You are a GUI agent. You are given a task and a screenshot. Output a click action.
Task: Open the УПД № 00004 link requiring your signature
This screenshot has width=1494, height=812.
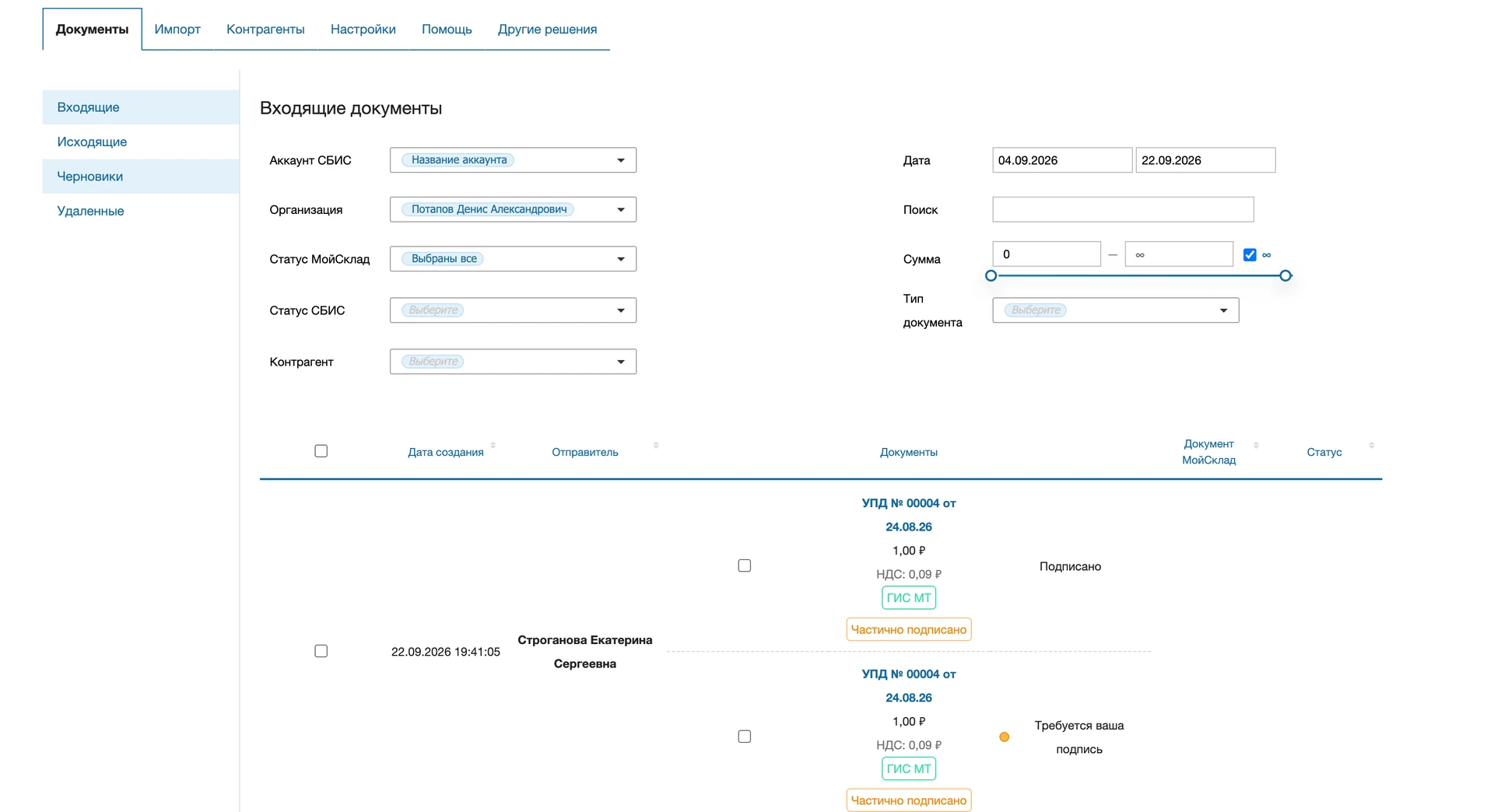(909, 686)
